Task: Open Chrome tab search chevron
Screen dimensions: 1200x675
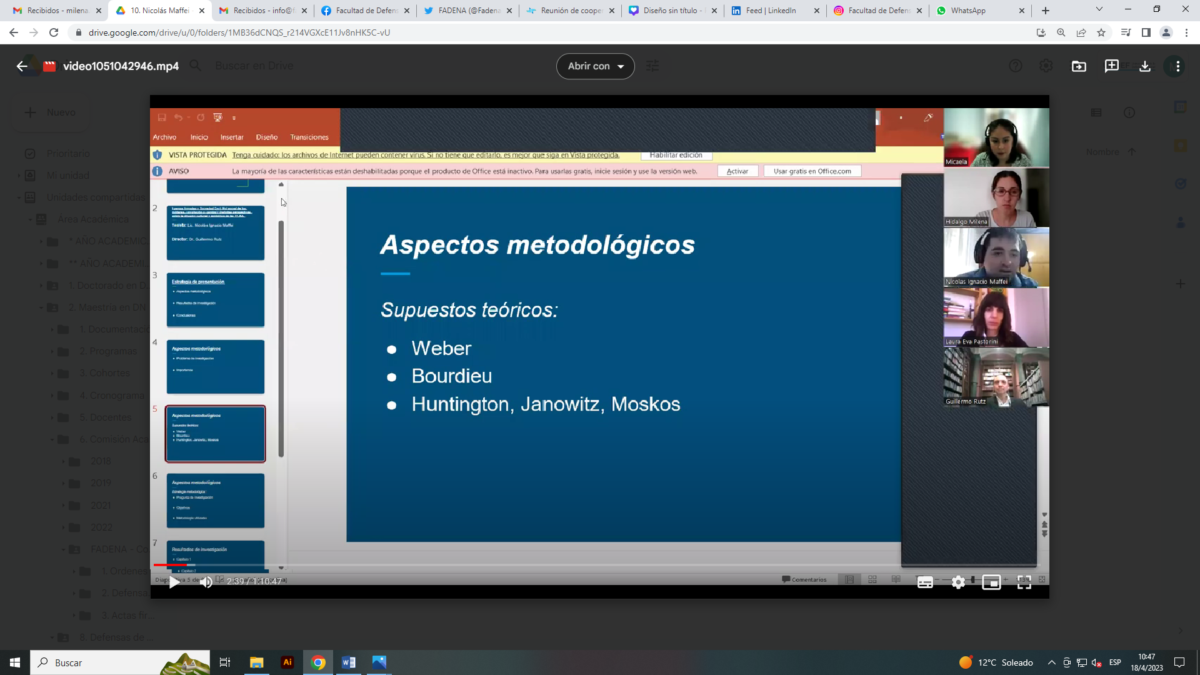Action: pyautogui.click(x=1099, y=9)
